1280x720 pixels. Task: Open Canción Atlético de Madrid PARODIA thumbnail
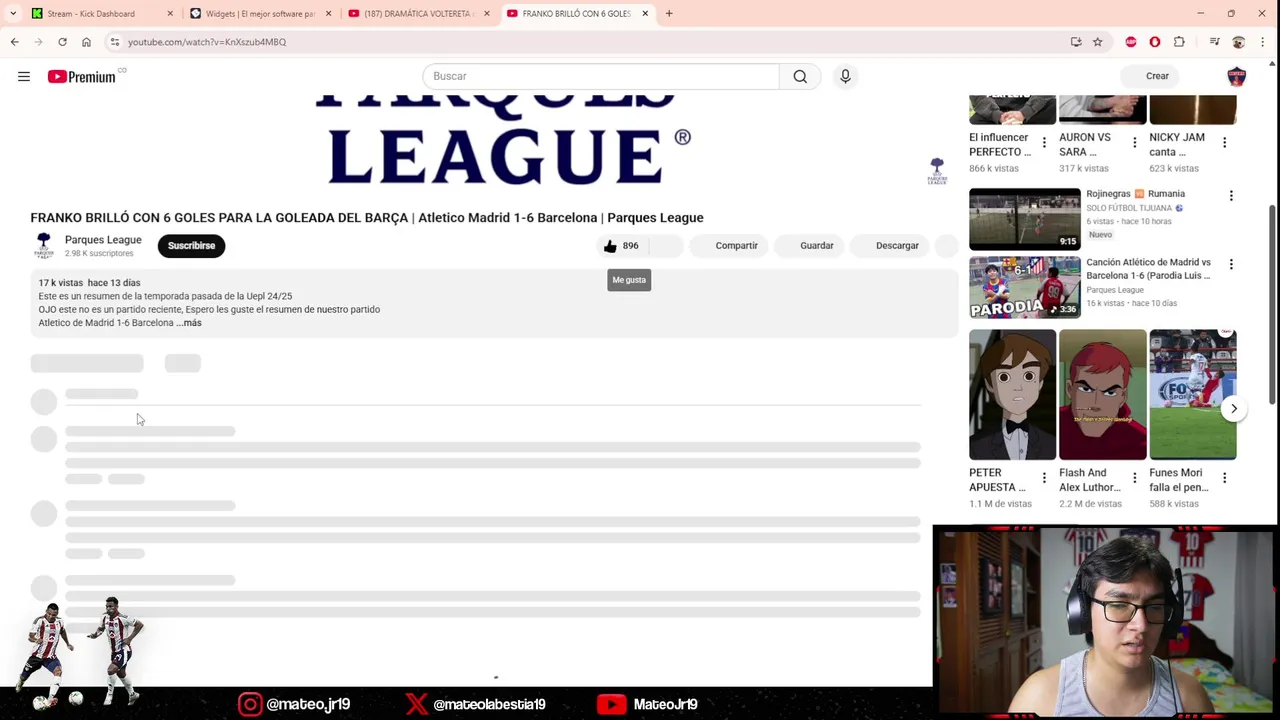pyautogui.click(x=1025, y=288)
